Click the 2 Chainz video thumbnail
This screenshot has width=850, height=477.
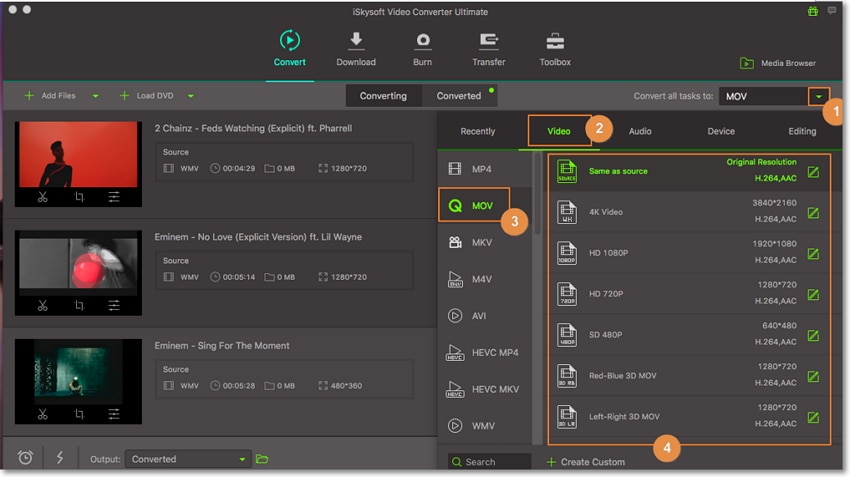(79, 154)
